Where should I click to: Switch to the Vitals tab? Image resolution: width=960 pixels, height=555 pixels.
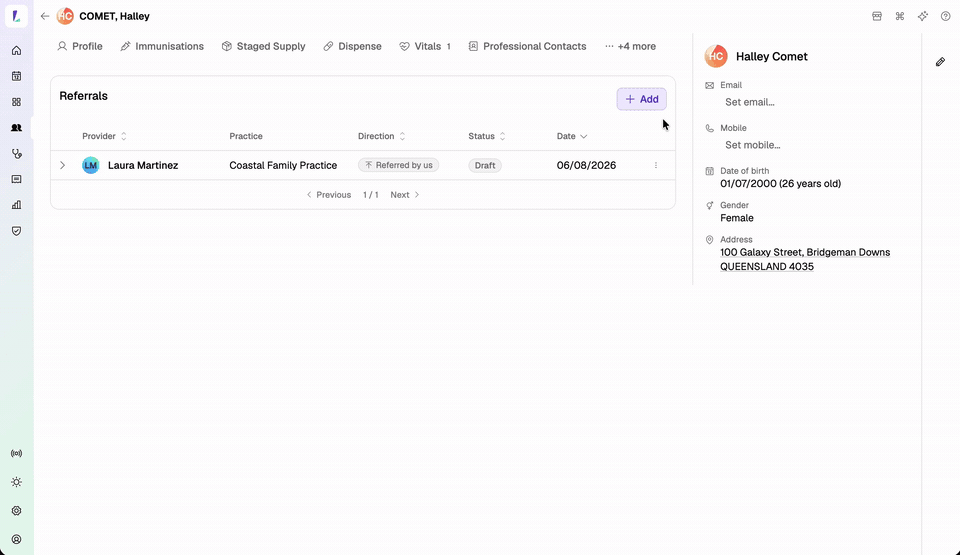425,47
